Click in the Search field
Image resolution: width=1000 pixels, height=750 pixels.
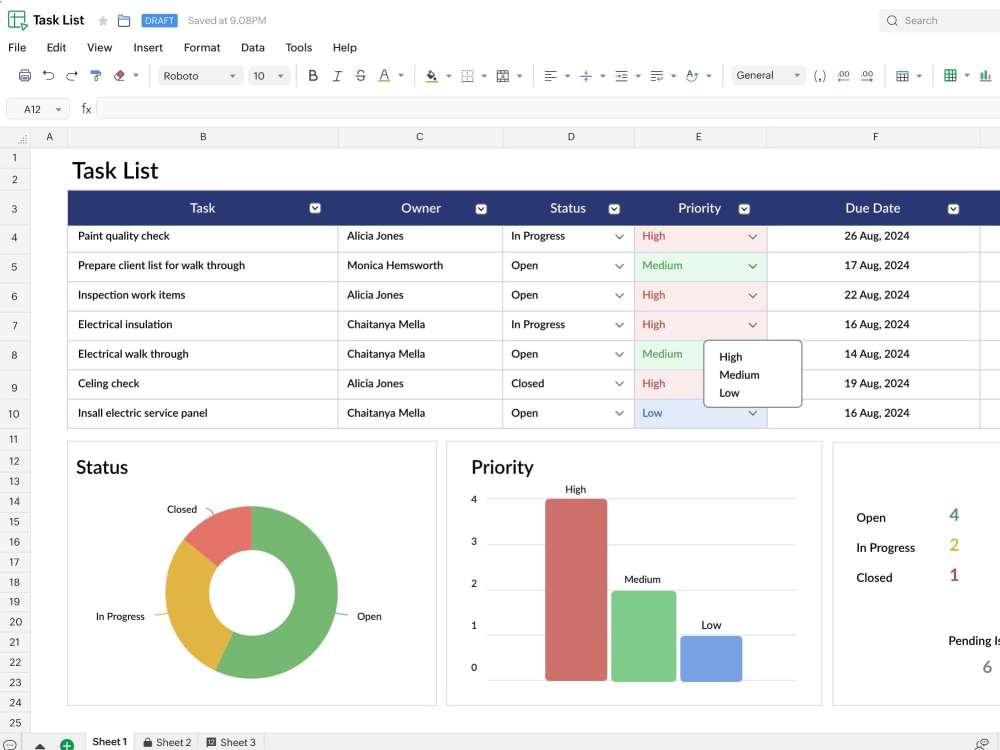[939, 20]
